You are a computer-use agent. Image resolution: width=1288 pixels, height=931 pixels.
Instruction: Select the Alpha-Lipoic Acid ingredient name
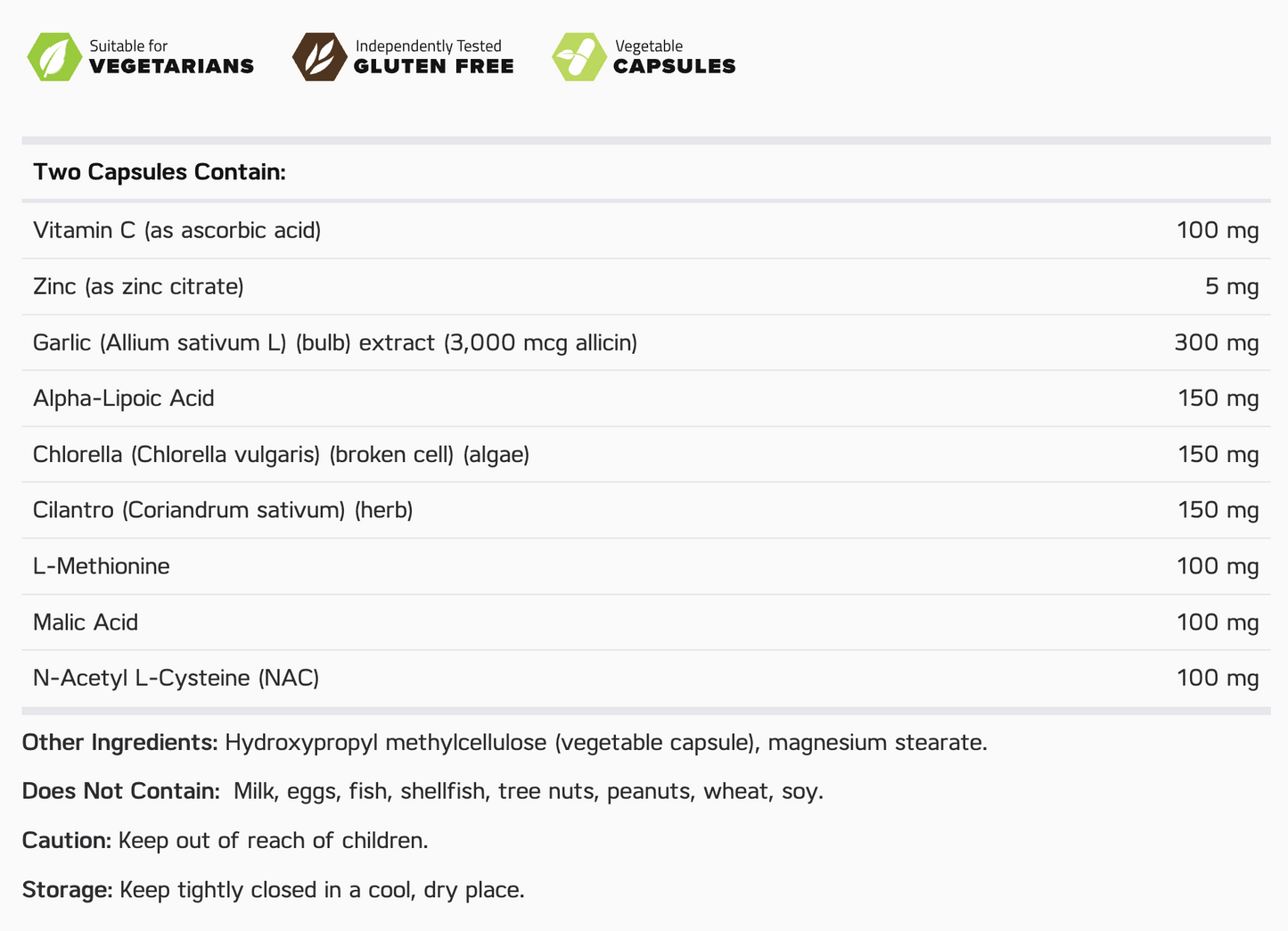pyautogui.click(x=124, y=399)
